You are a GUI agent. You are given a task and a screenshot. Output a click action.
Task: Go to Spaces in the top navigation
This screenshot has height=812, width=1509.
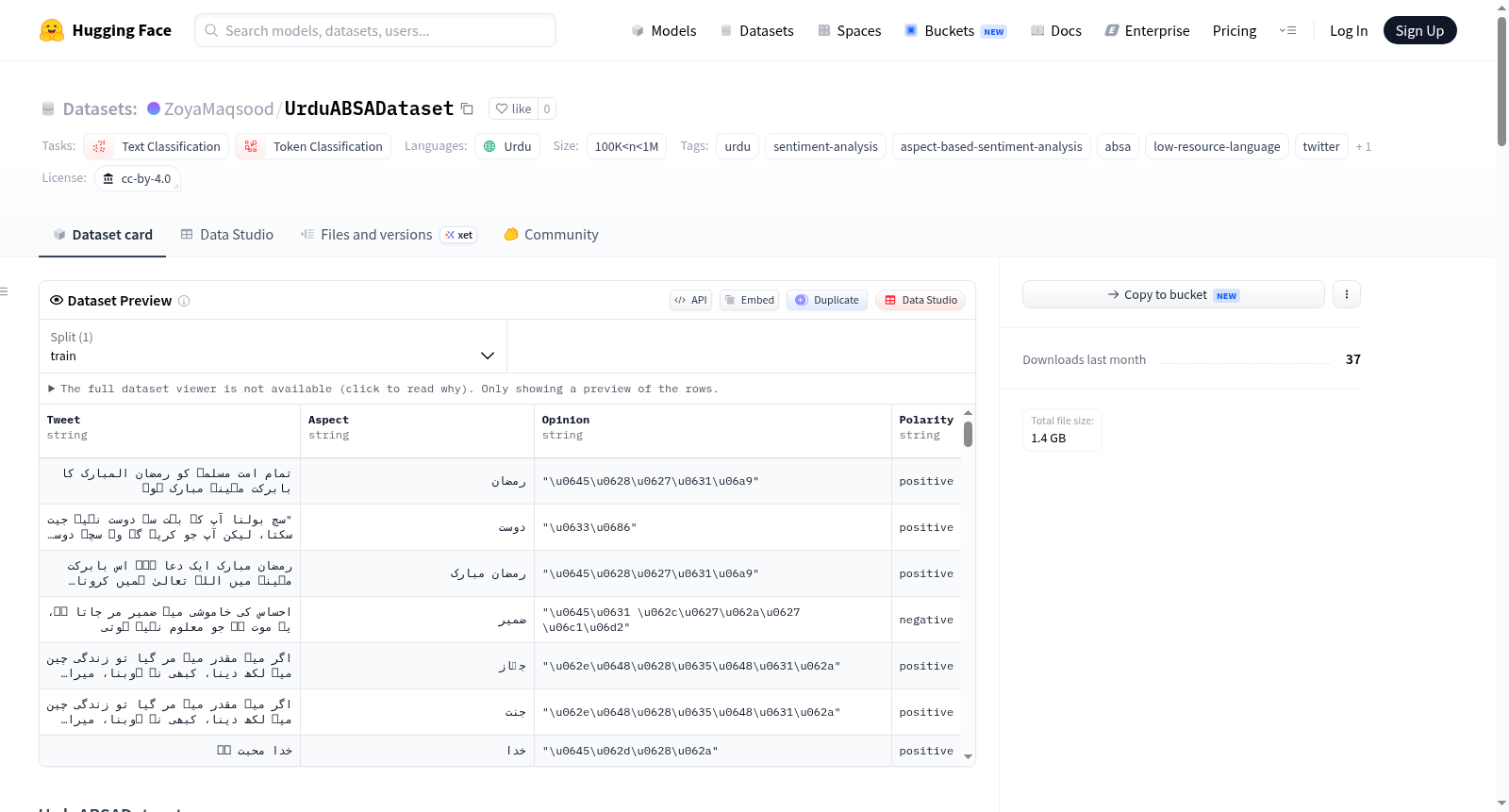(x=849, y=30)
